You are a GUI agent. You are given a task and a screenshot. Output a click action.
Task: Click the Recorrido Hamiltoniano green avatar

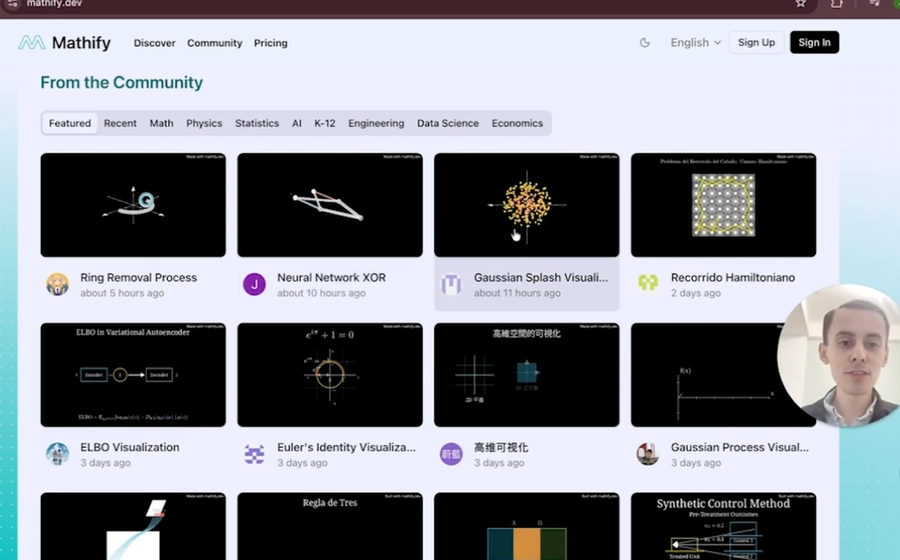click(648, 283)
